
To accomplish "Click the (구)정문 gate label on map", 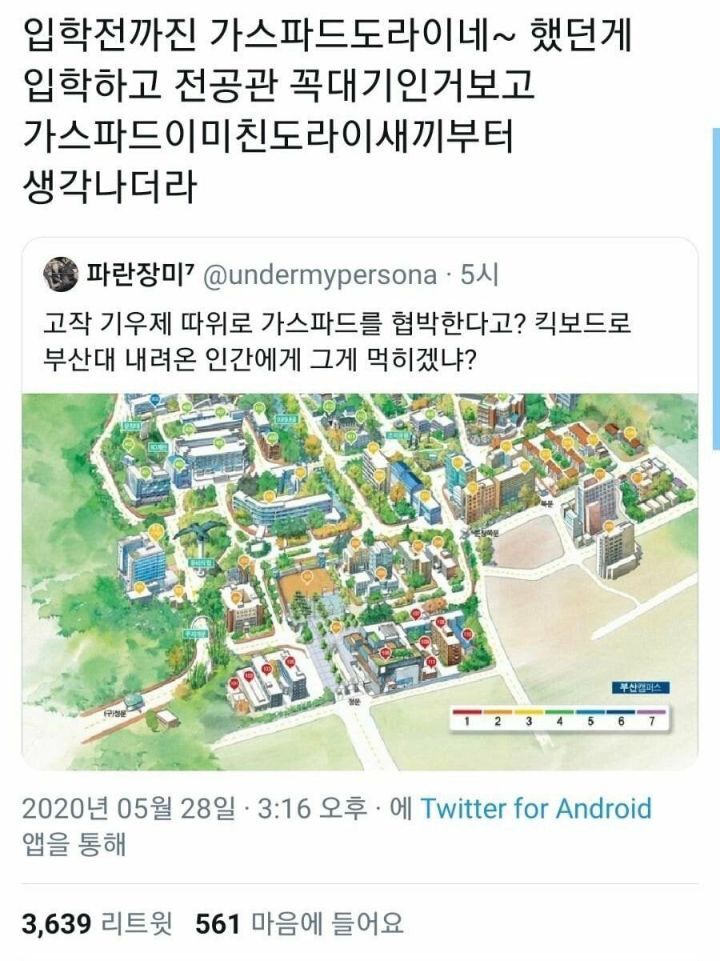I will tap(113, 713).
